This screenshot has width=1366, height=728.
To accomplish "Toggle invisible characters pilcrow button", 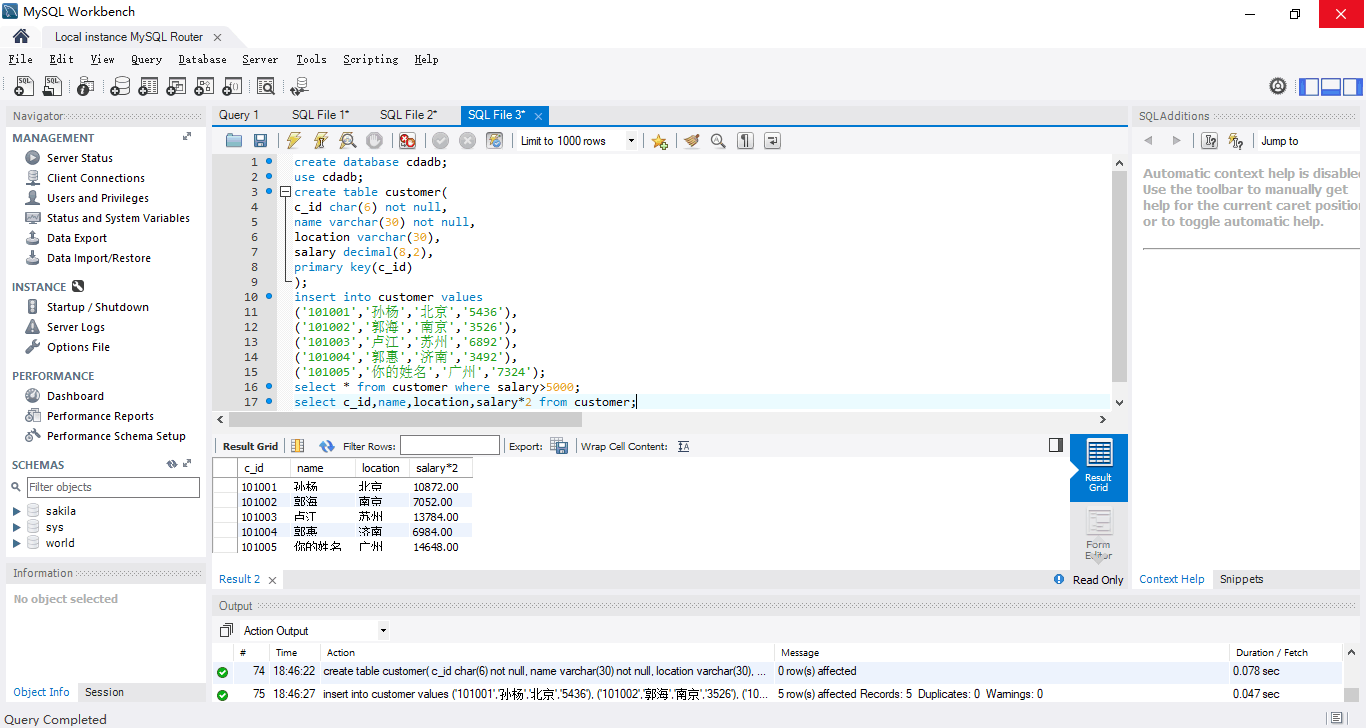I will [745, 141].
